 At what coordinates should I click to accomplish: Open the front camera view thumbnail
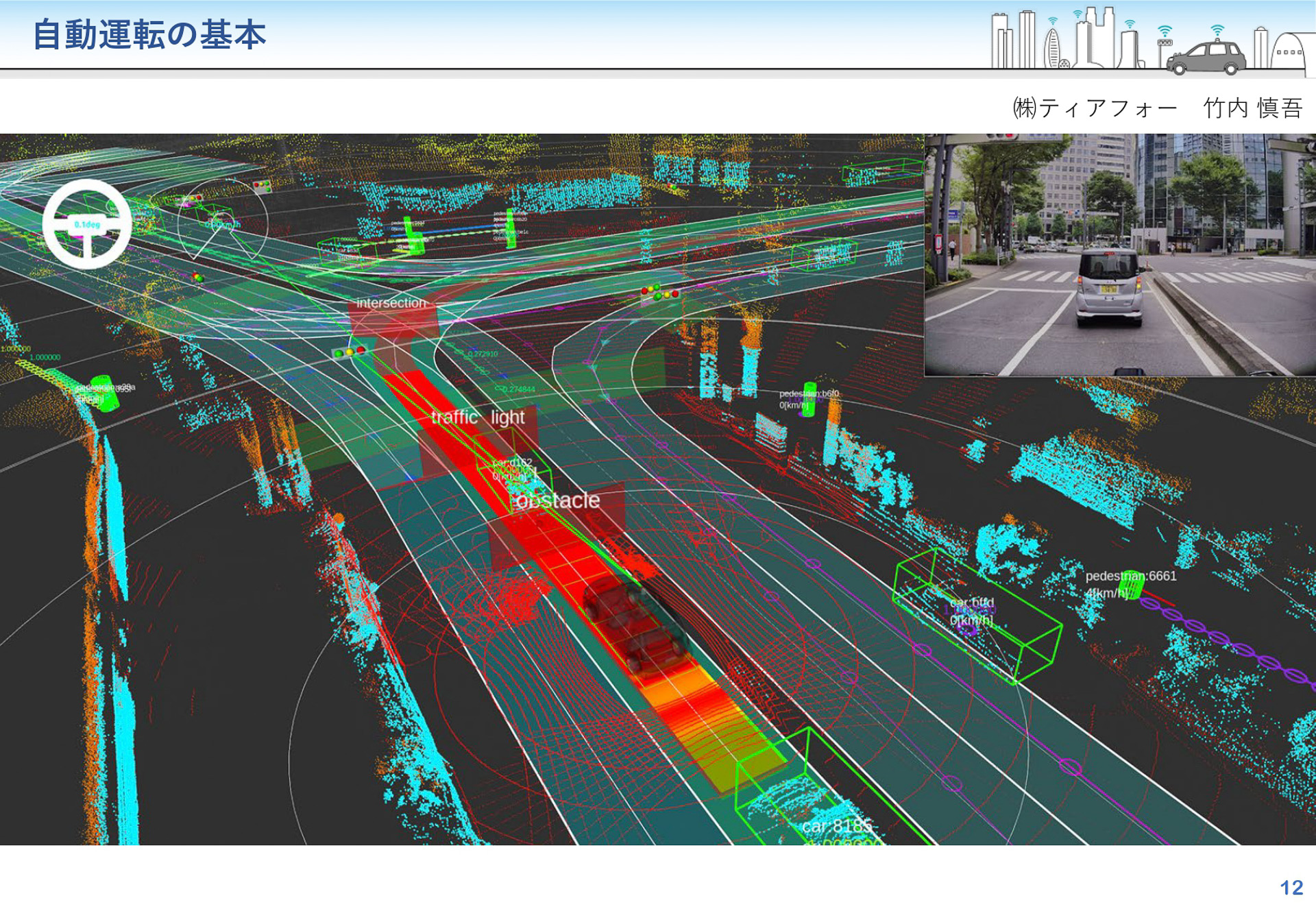pyautogui.click(x=1119, y=255)
